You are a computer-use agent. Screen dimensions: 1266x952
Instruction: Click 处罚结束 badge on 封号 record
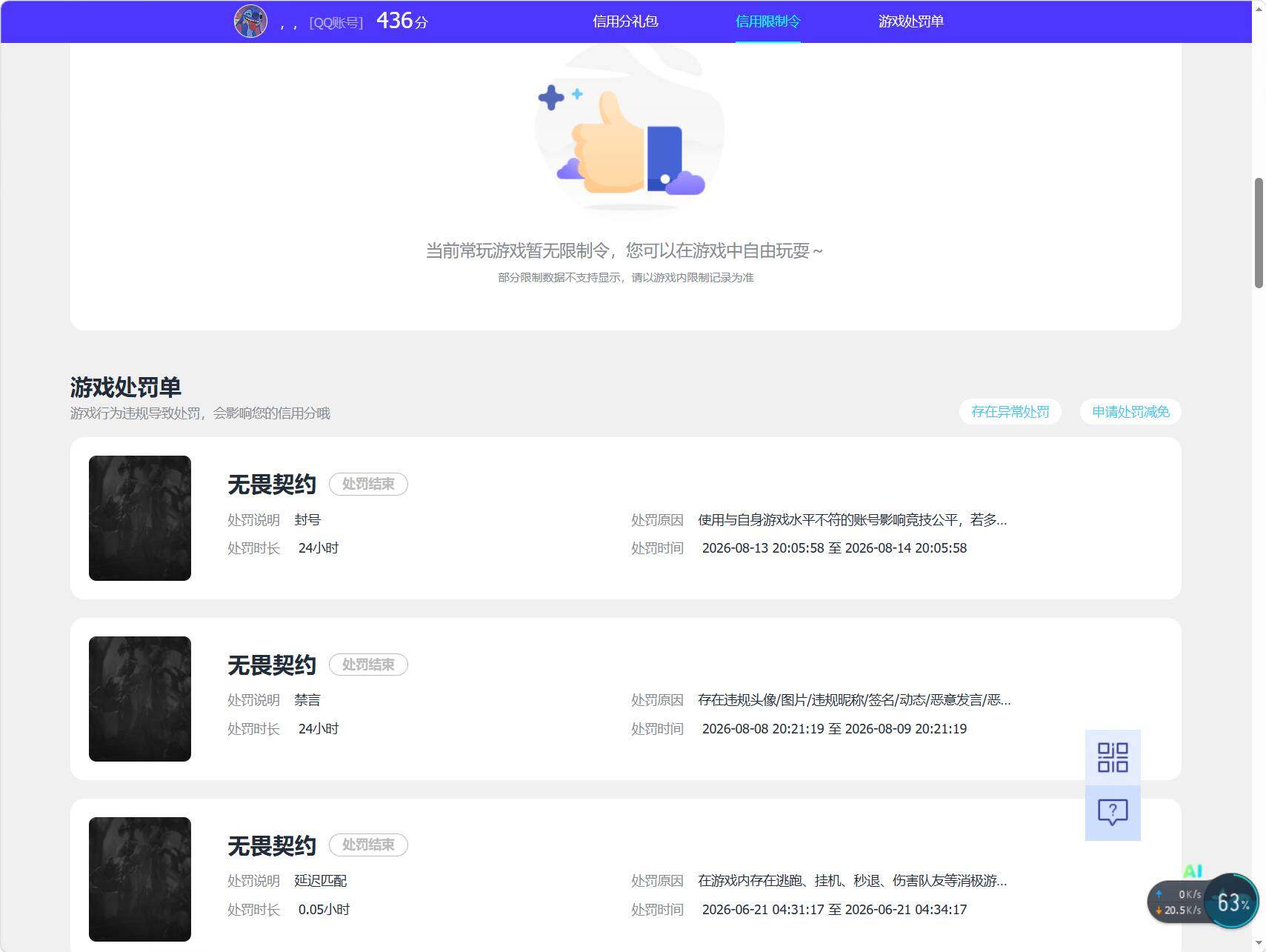(368, 484)
